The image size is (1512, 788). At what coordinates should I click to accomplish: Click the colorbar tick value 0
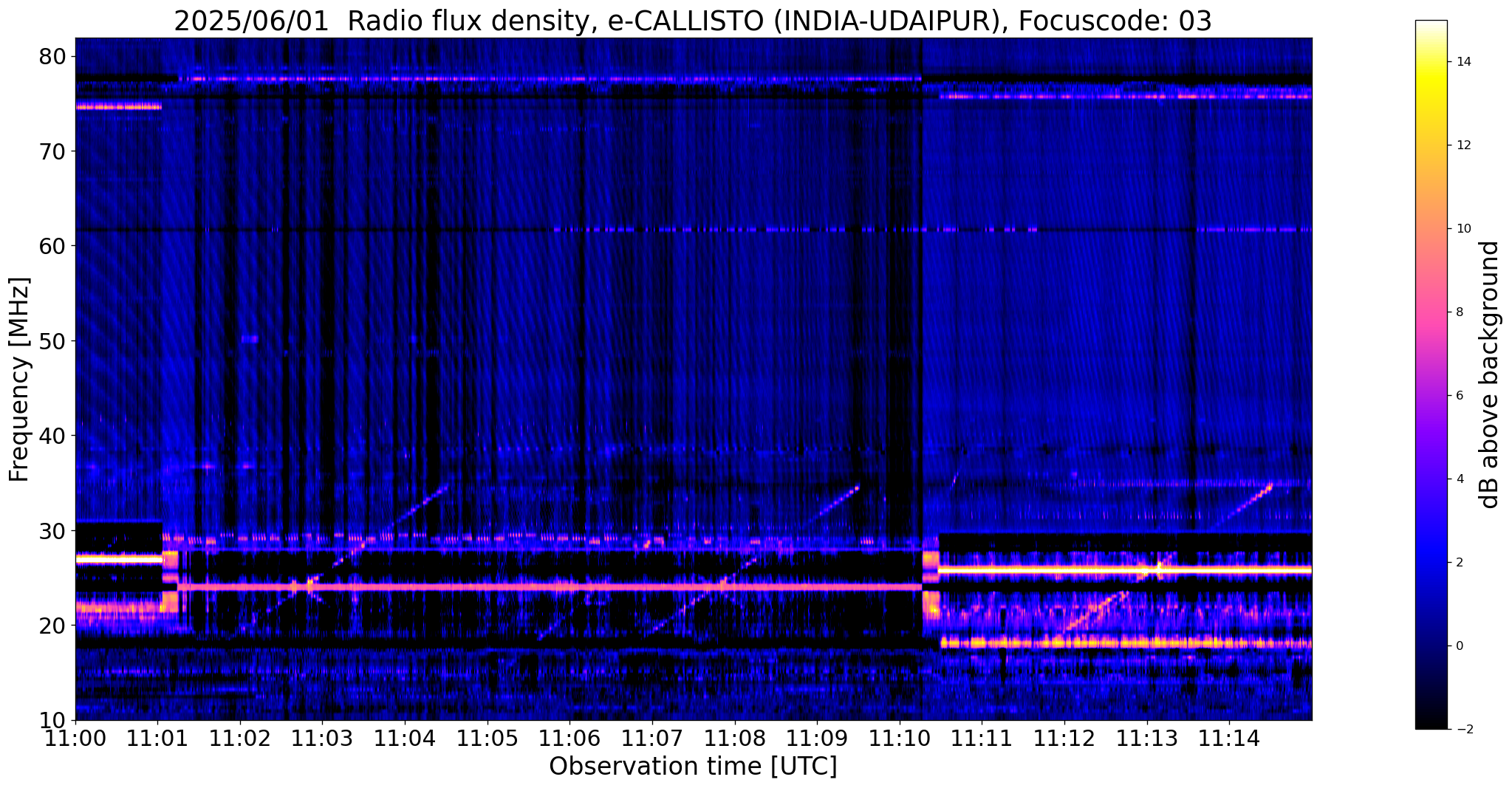[1458, 646]
